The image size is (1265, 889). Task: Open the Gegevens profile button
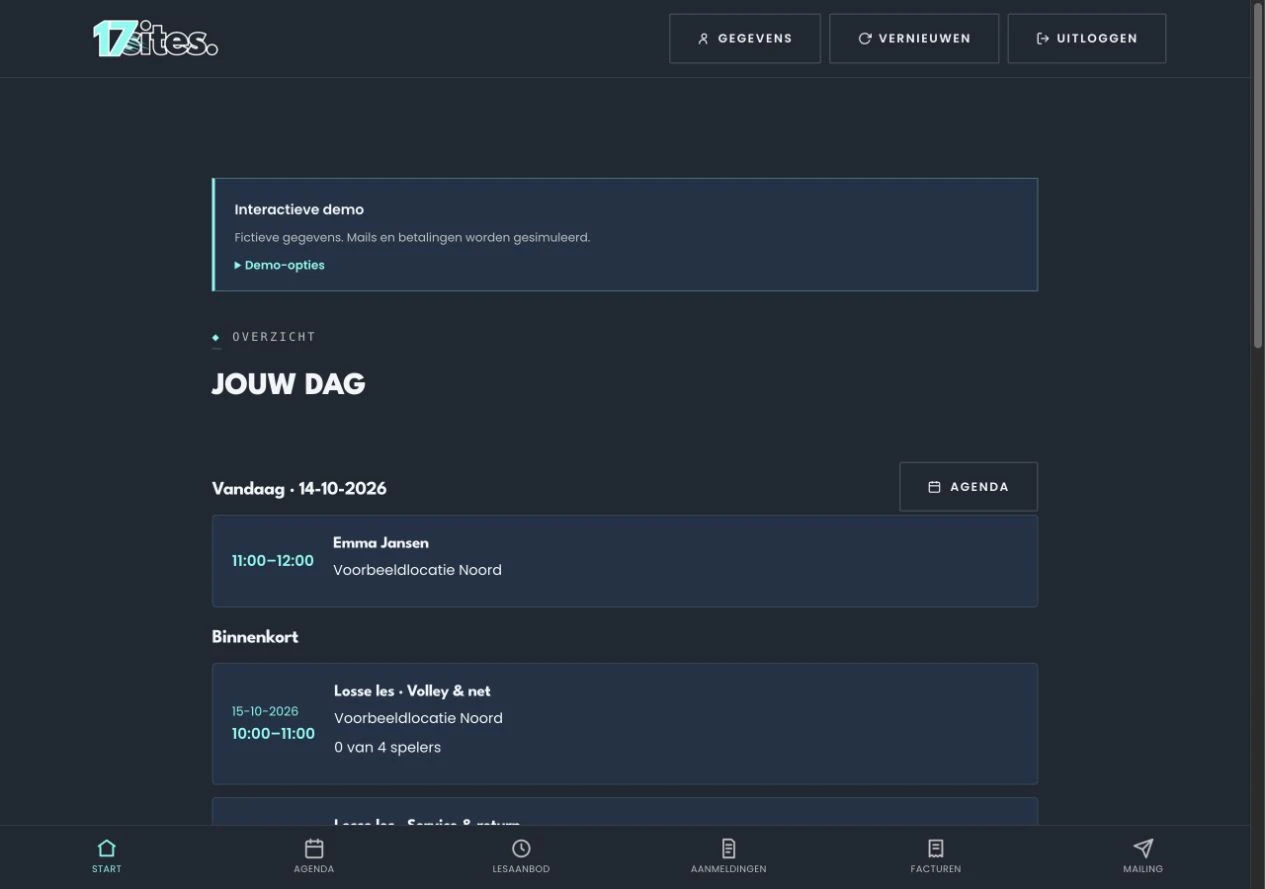[x=745, y=38]
